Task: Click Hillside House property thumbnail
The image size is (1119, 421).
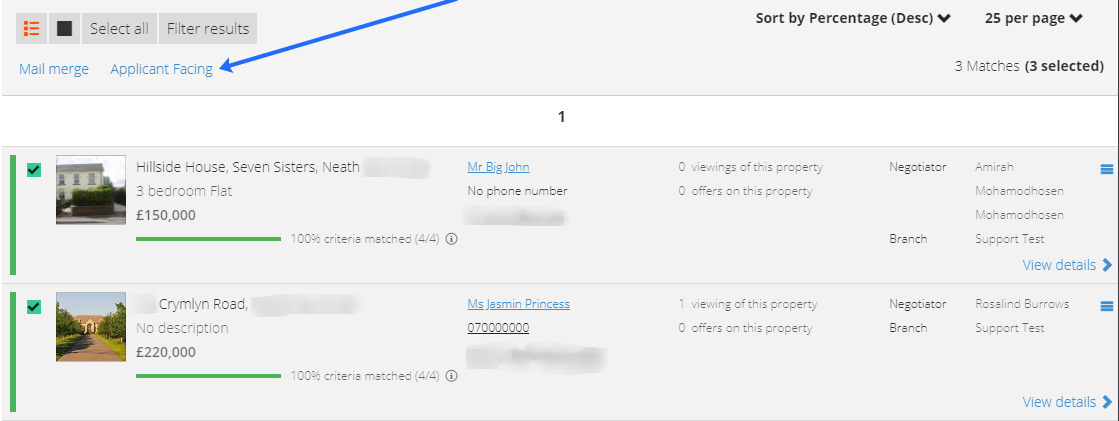Action: (91, 190)
